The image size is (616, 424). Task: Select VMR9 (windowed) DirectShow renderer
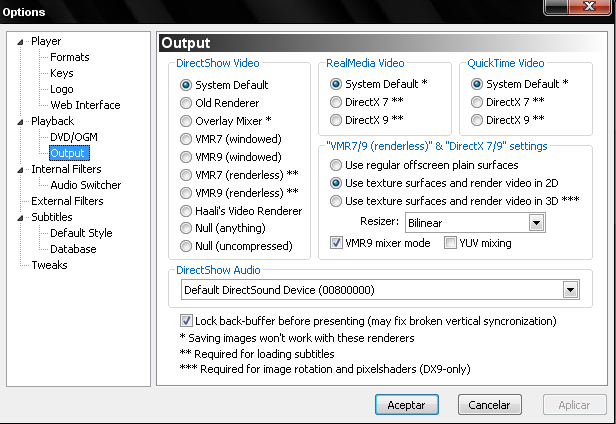click(186, 157)
